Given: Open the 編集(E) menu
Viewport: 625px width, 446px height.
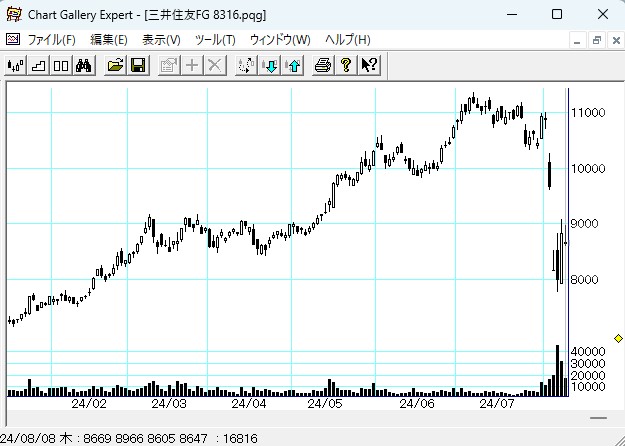Looking at the screenshot, I should click(109, 40).
